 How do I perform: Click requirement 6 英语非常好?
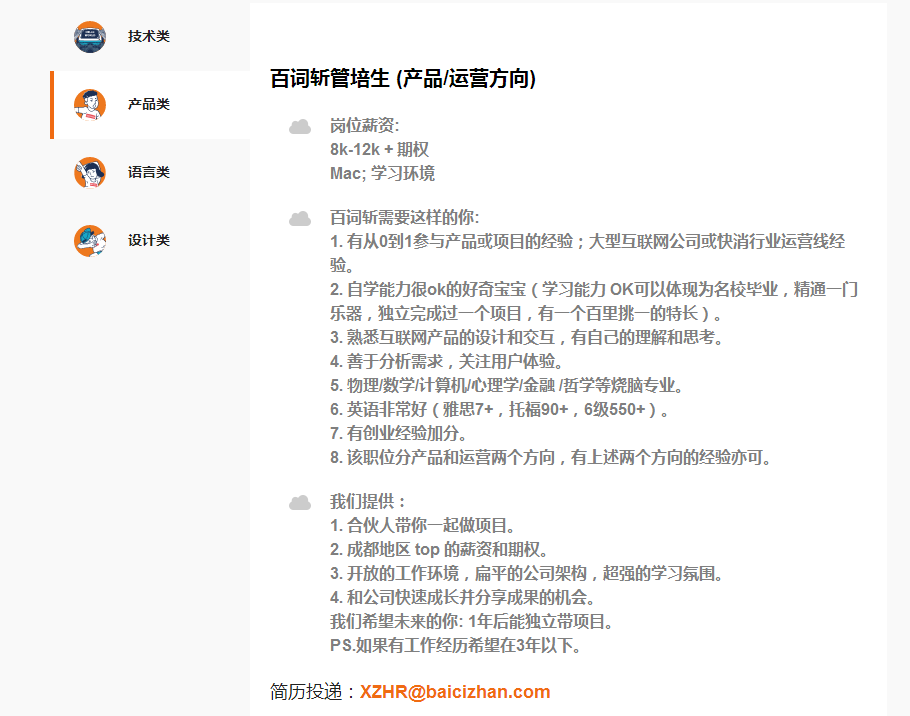(499, 410)
